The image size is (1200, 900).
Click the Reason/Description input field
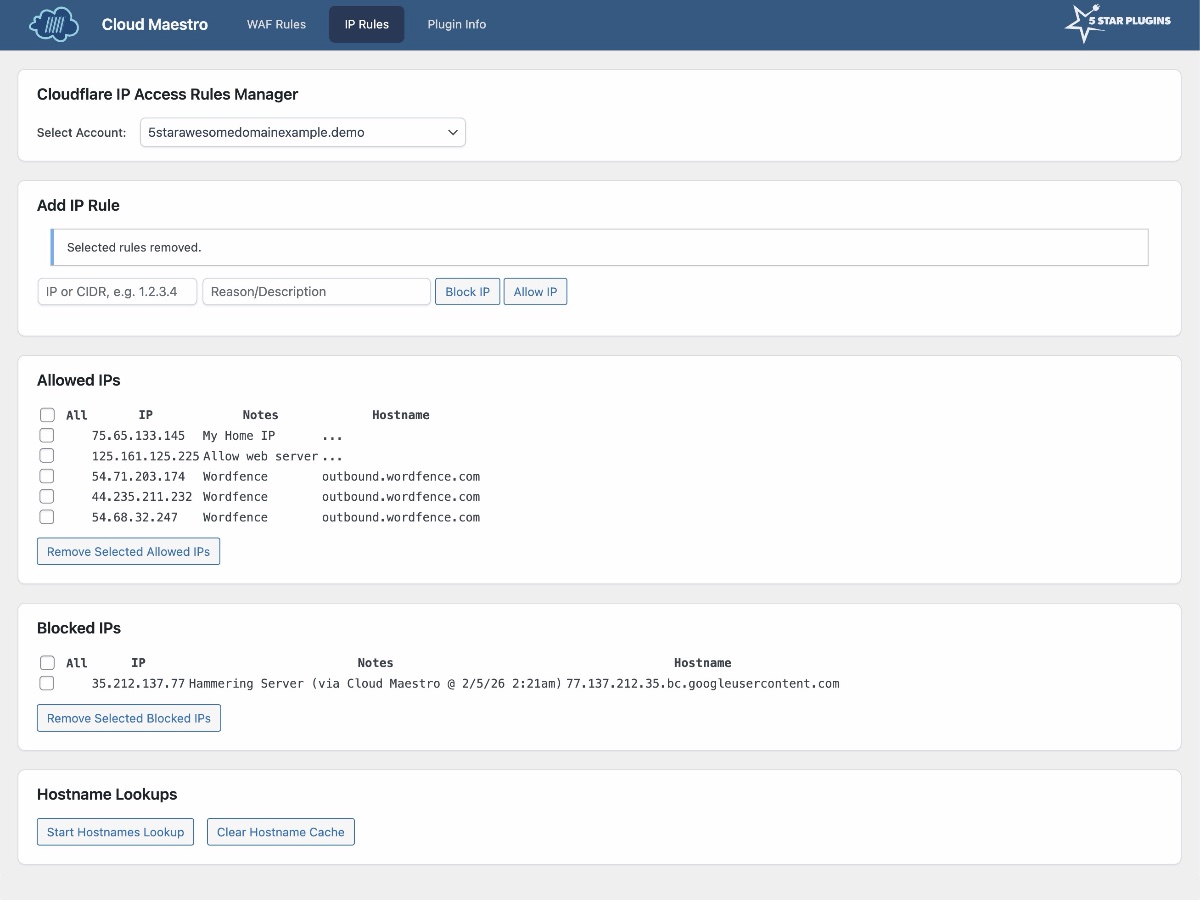pos(316,291)
